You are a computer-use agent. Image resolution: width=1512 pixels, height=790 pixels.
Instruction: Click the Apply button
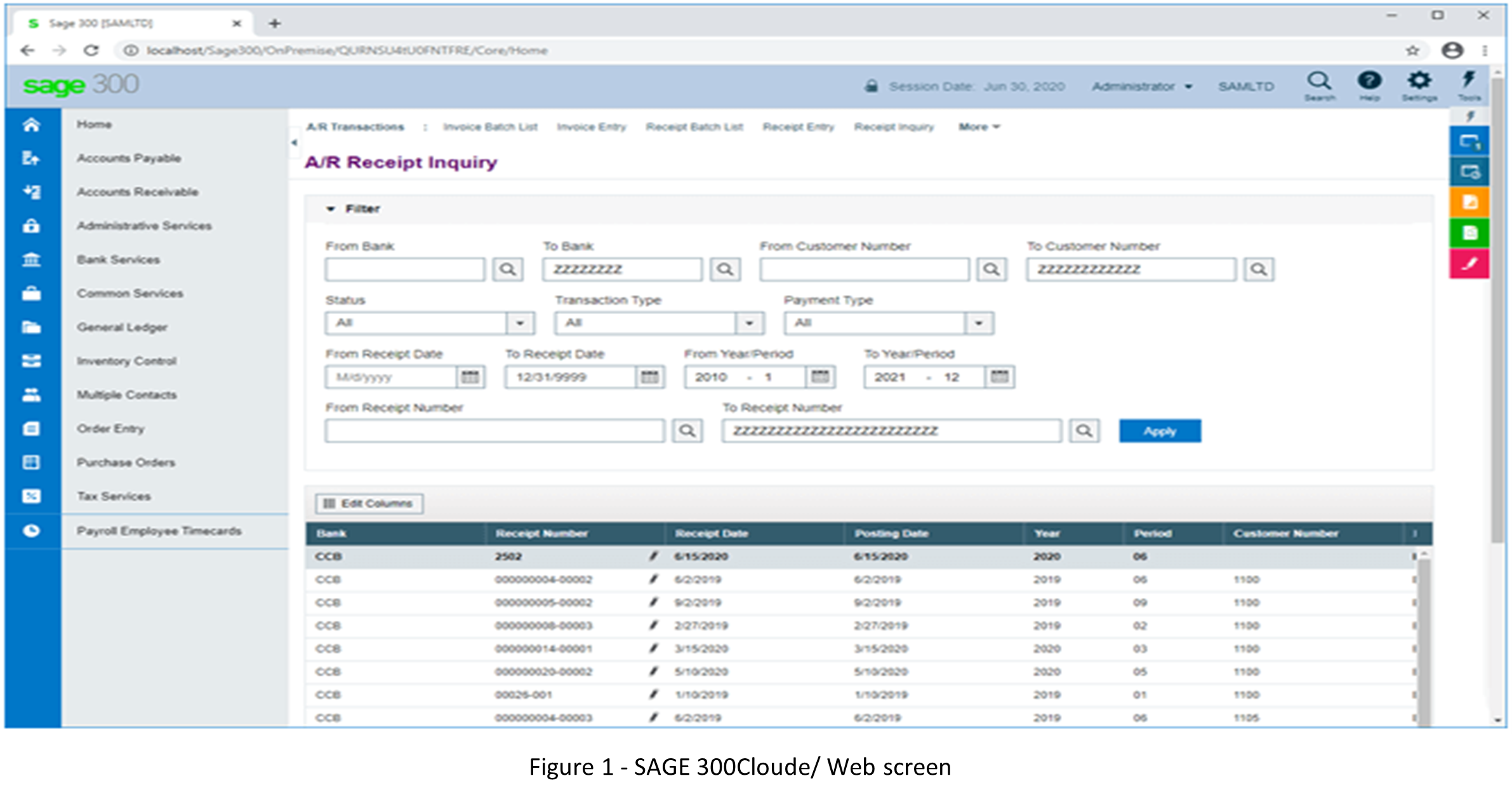click(x=1160, y=431)
